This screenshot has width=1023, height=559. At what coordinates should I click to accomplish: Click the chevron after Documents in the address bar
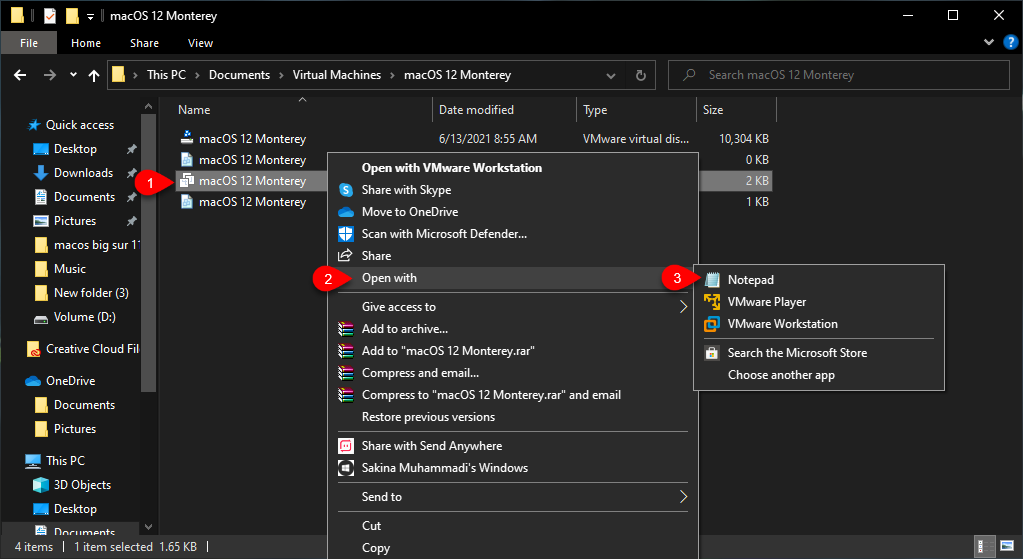pos(281,76)
